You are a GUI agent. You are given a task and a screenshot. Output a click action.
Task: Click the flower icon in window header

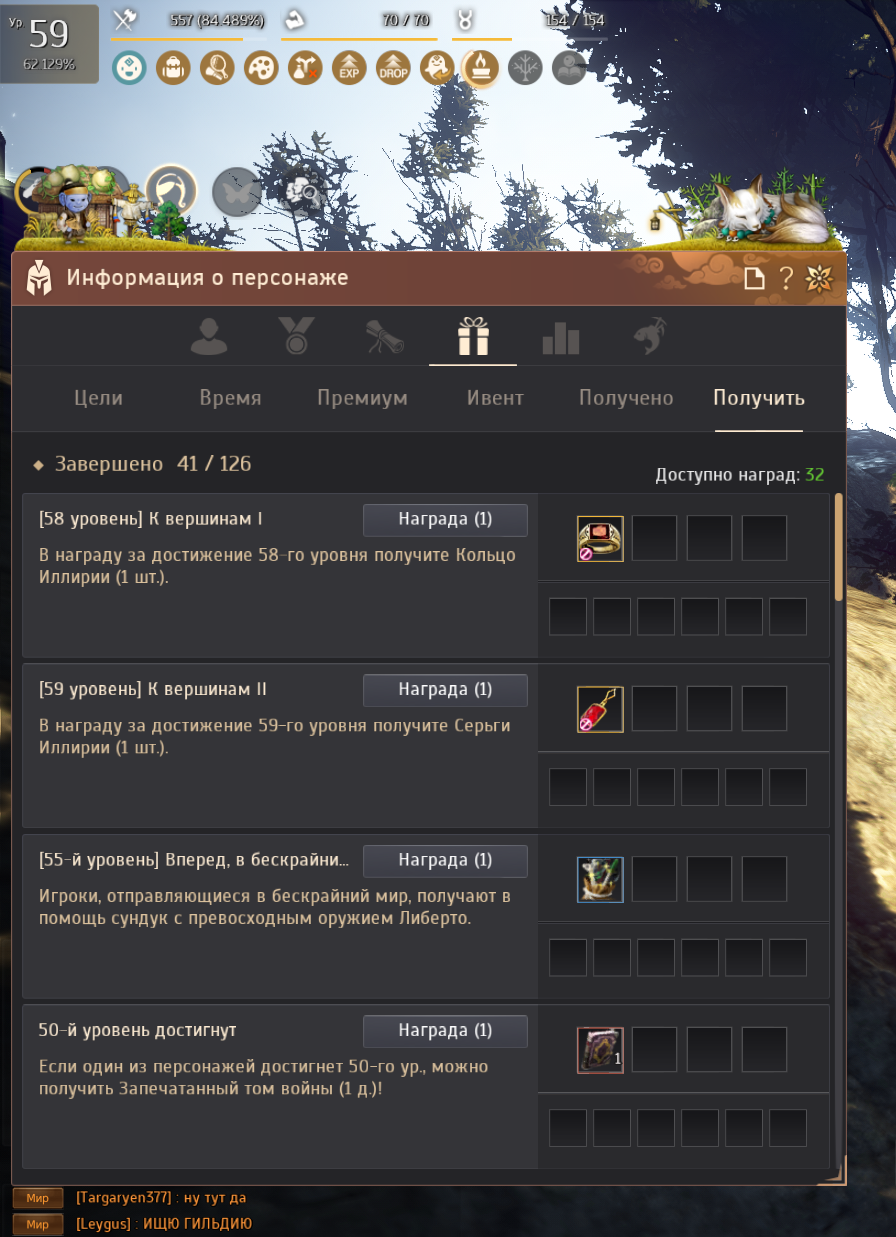(x=819, y=278)
